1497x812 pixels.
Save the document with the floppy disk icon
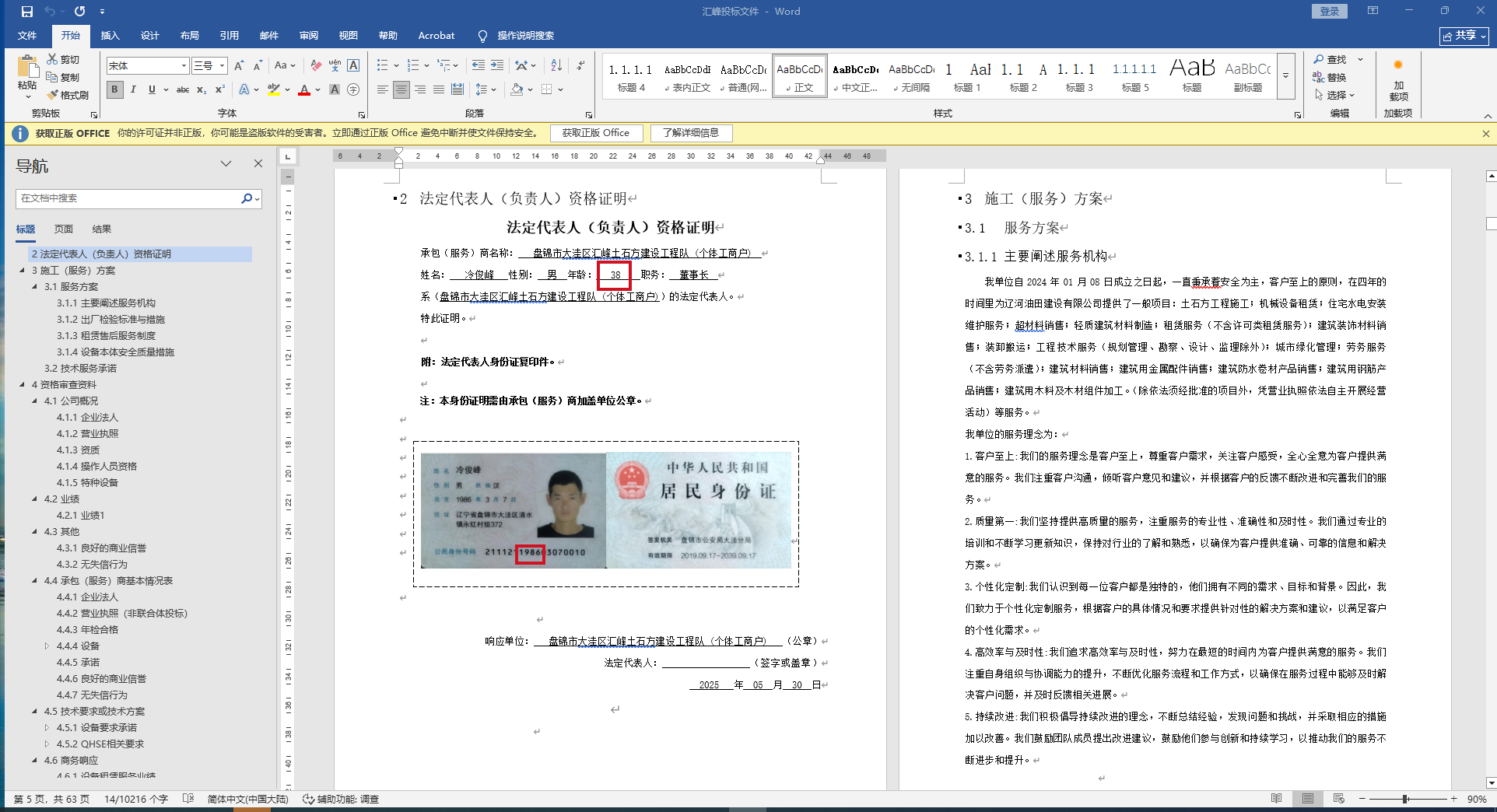[x=27, y=12]
